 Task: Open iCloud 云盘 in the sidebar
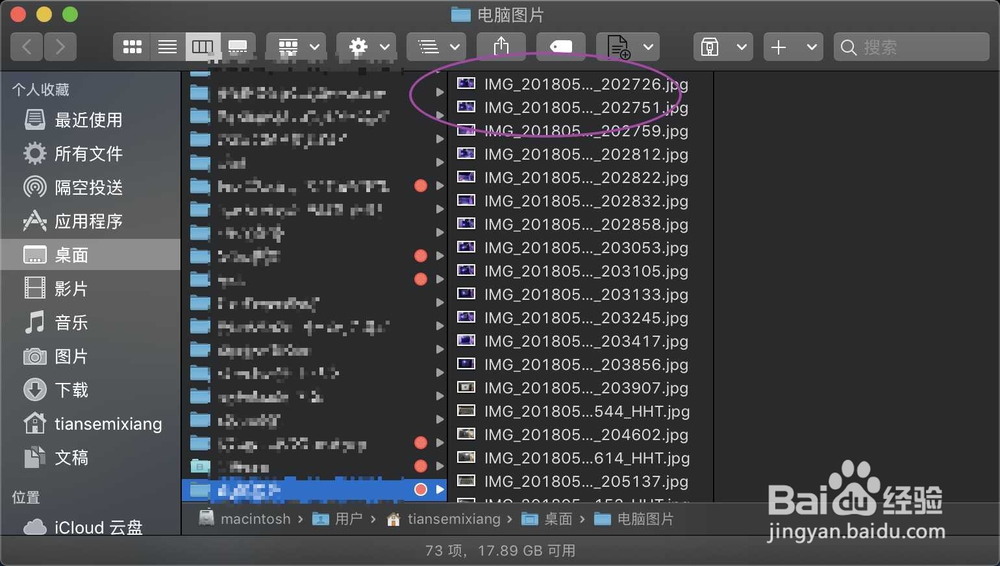pos(90,527)
